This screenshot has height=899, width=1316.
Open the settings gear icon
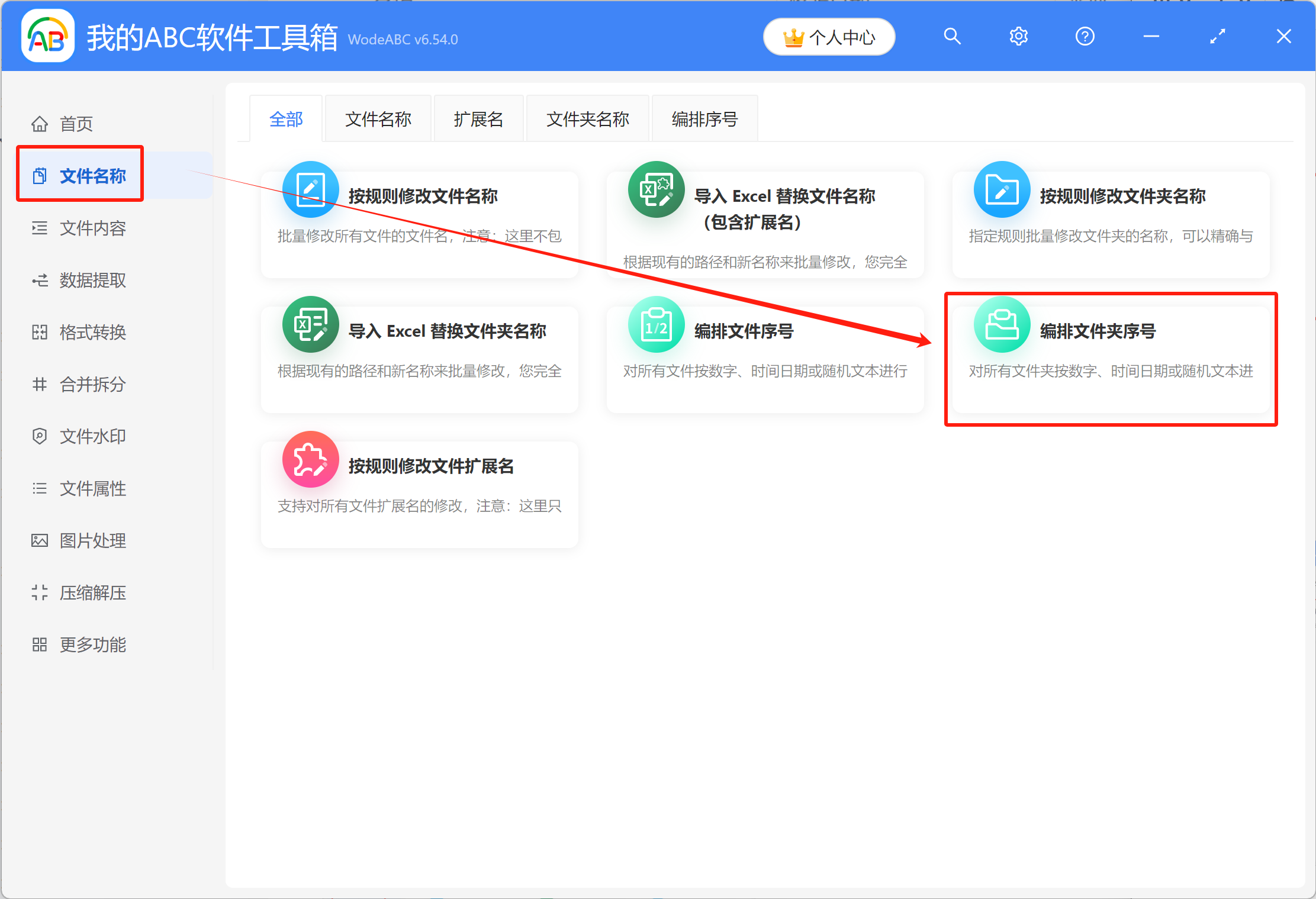(1018, 36)
